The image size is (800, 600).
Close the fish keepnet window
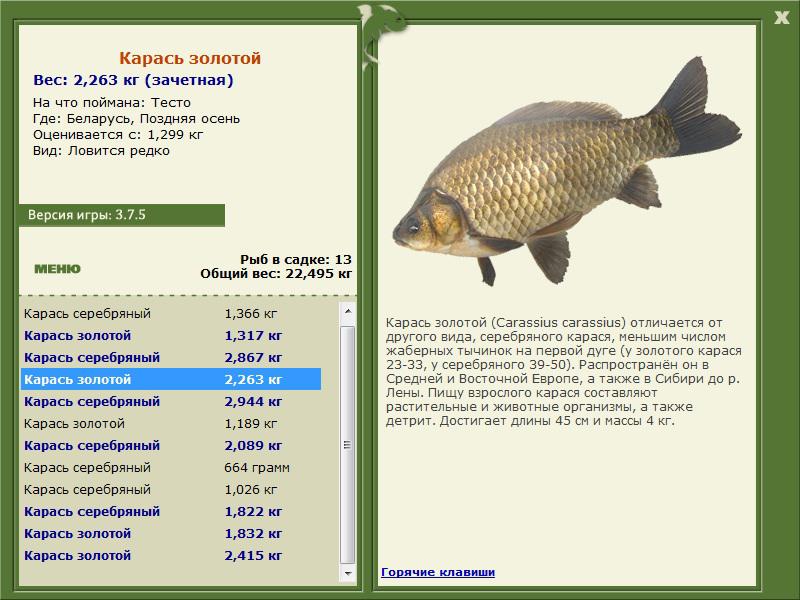[781, 17]
